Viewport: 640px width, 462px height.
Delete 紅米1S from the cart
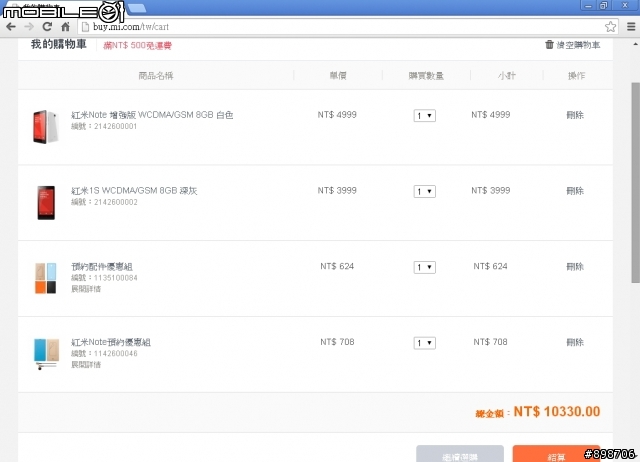coord(575,191)
